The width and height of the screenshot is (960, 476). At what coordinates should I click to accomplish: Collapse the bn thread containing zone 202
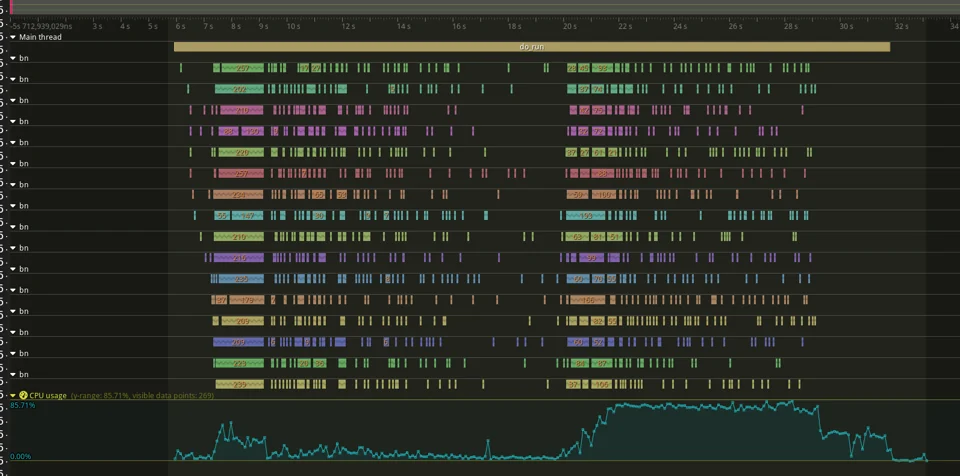13,79
